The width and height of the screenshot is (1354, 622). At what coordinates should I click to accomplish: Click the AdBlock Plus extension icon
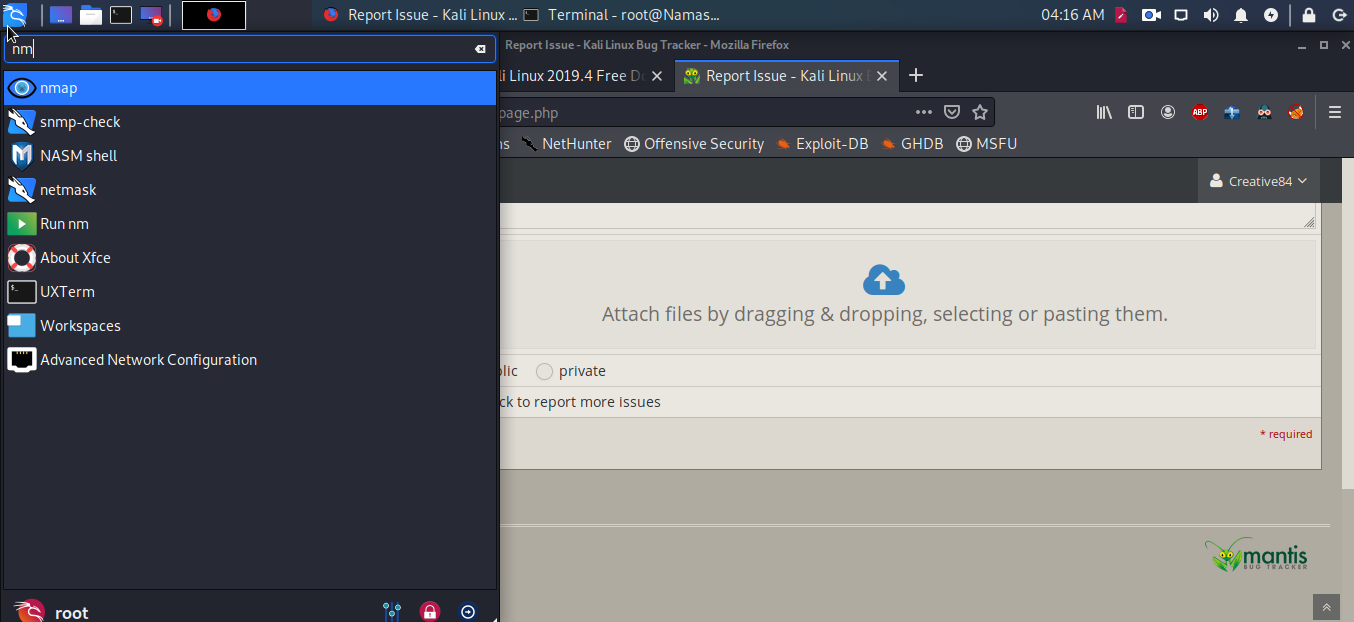coord(1200,113)
